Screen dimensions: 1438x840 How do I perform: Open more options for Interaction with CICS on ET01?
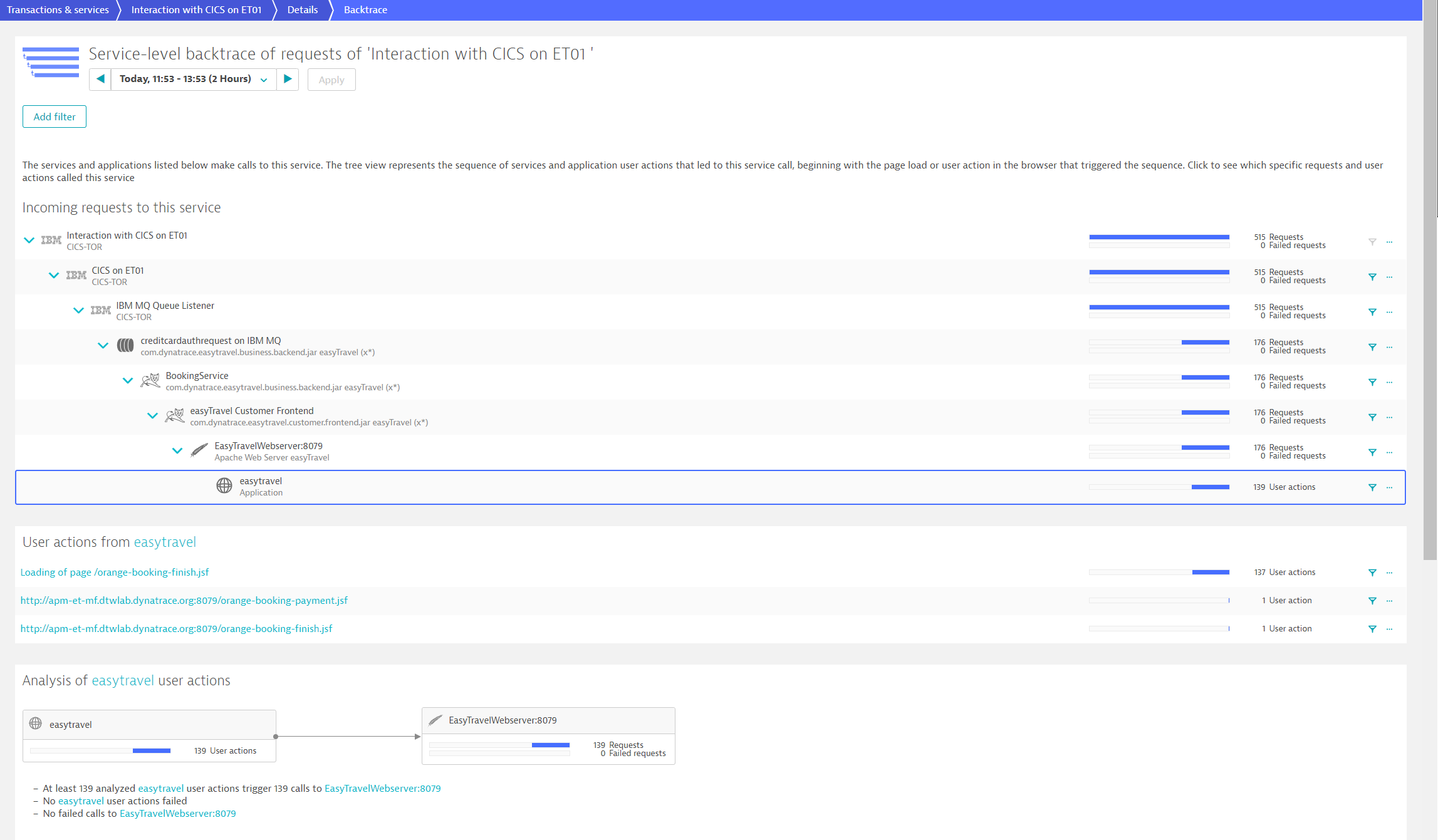tap(1389, 242)
